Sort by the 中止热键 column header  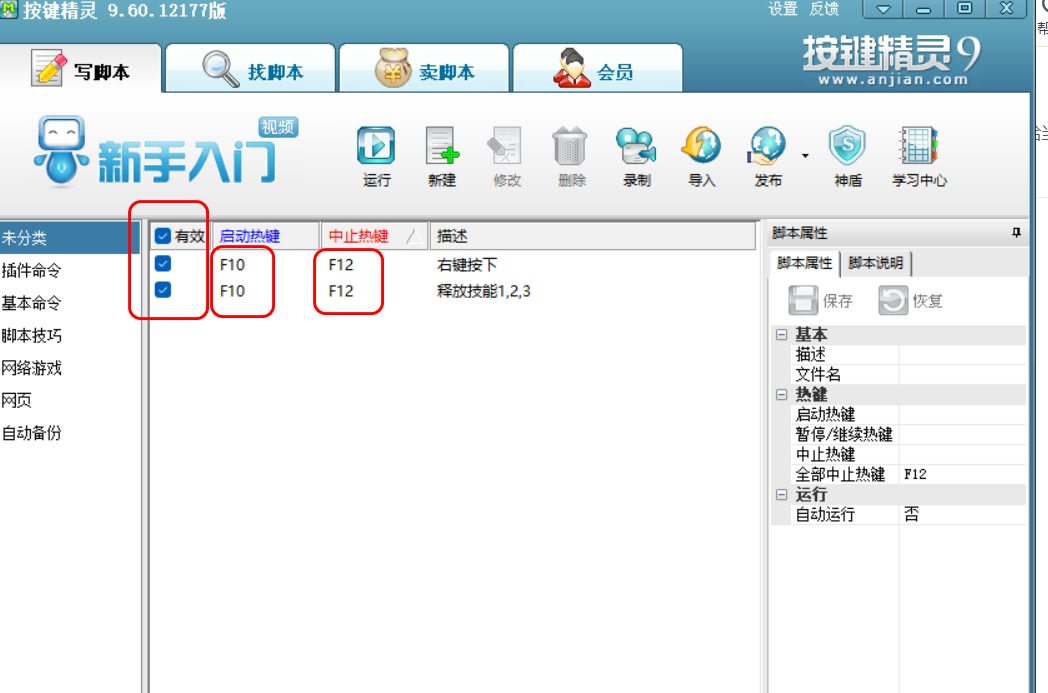click(x=374, y=236)
